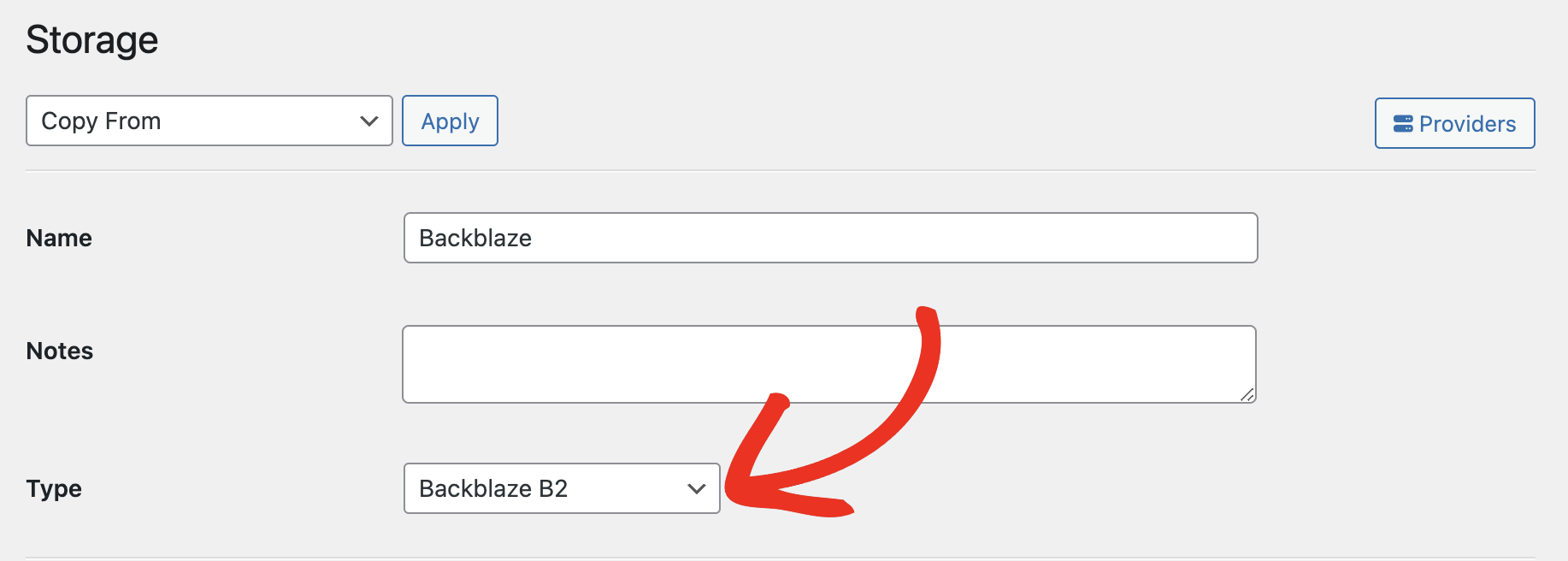
Task: Click the Copy From text in selector
Action: click(x=101, y=121)
